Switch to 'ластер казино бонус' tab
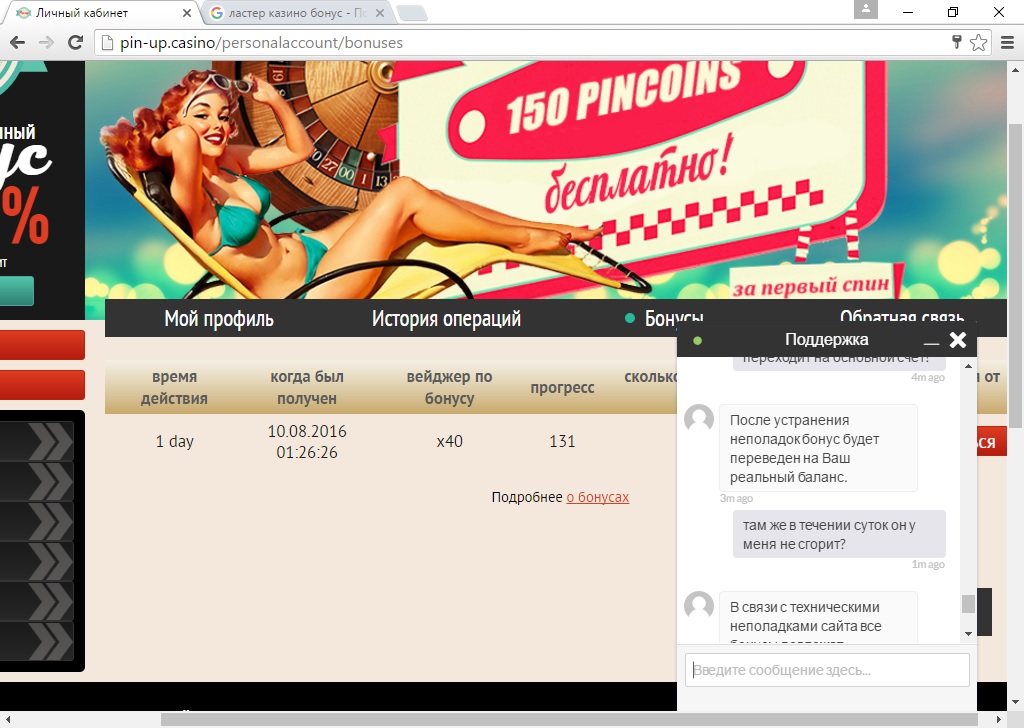 tap(296, 12)
